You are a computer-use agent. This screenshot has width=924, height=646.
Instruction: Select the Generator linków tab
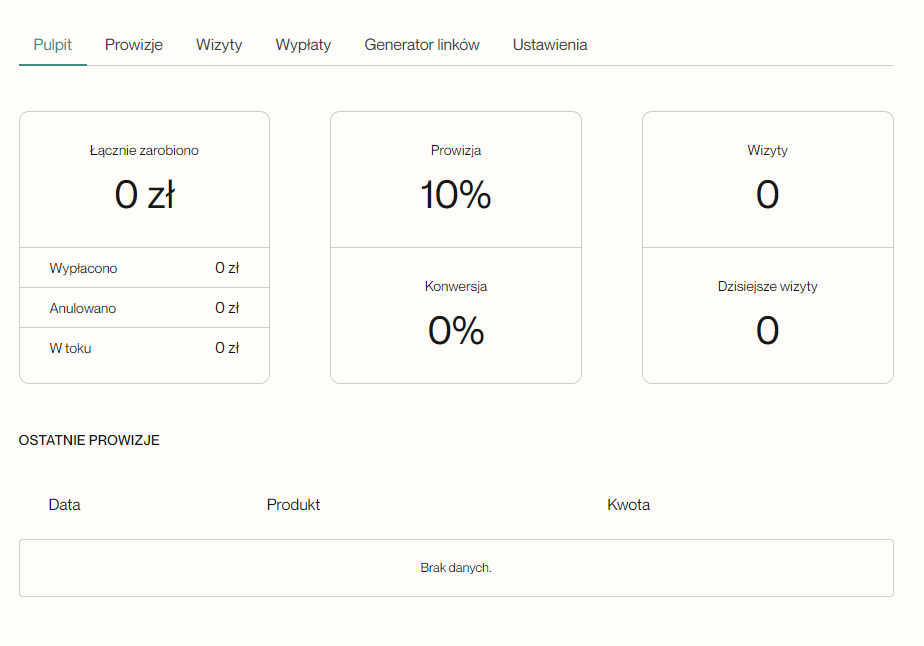click(422, 45)
